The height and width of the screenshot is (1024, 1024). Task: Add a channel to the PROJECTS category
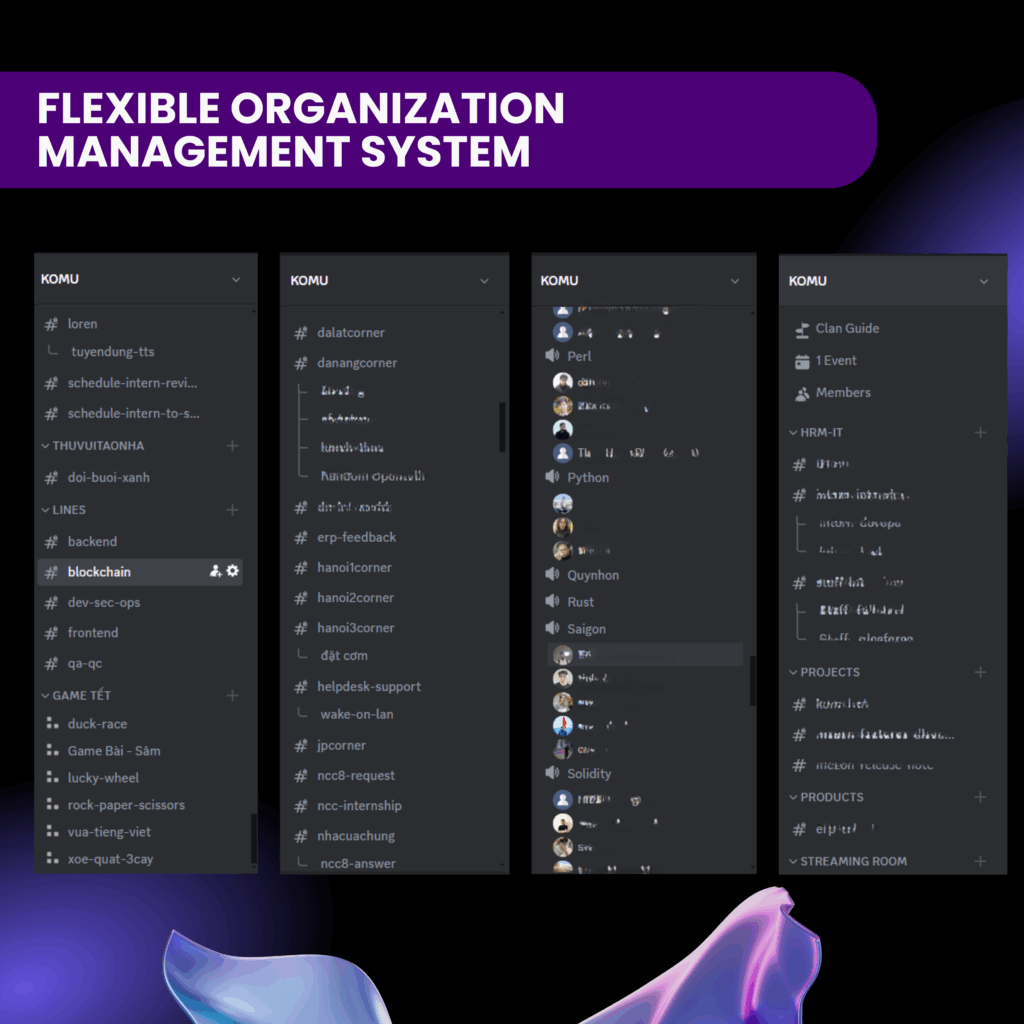[980, 672]
